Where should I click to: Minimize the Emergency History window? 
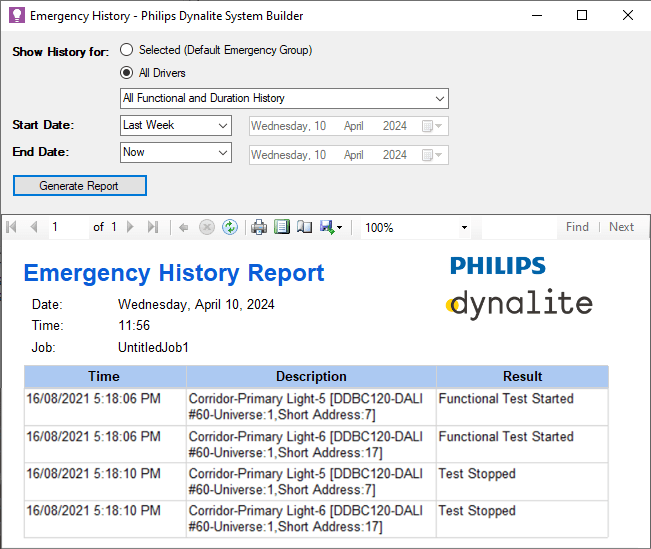(x=537, y=15)
